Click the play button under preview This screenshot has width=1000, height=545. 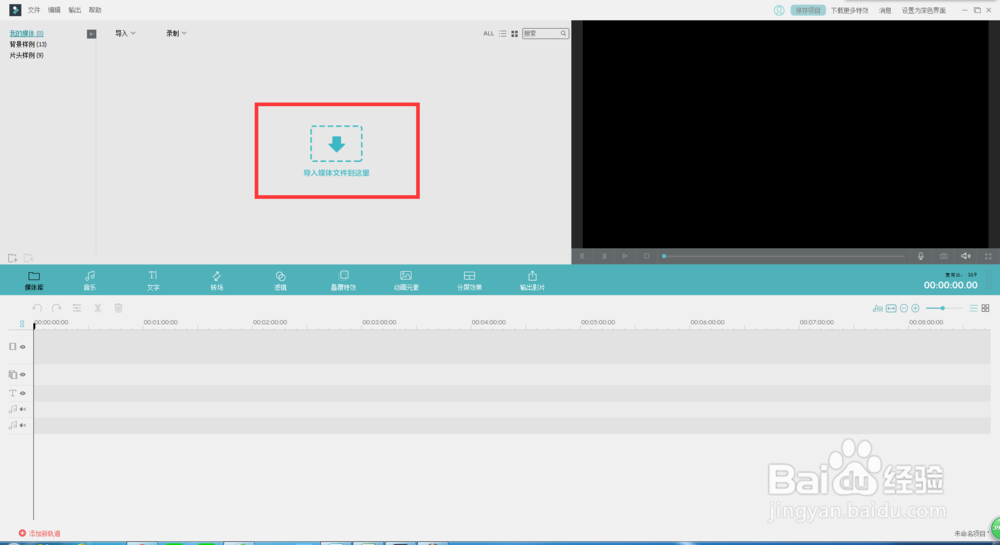(625, 256)
